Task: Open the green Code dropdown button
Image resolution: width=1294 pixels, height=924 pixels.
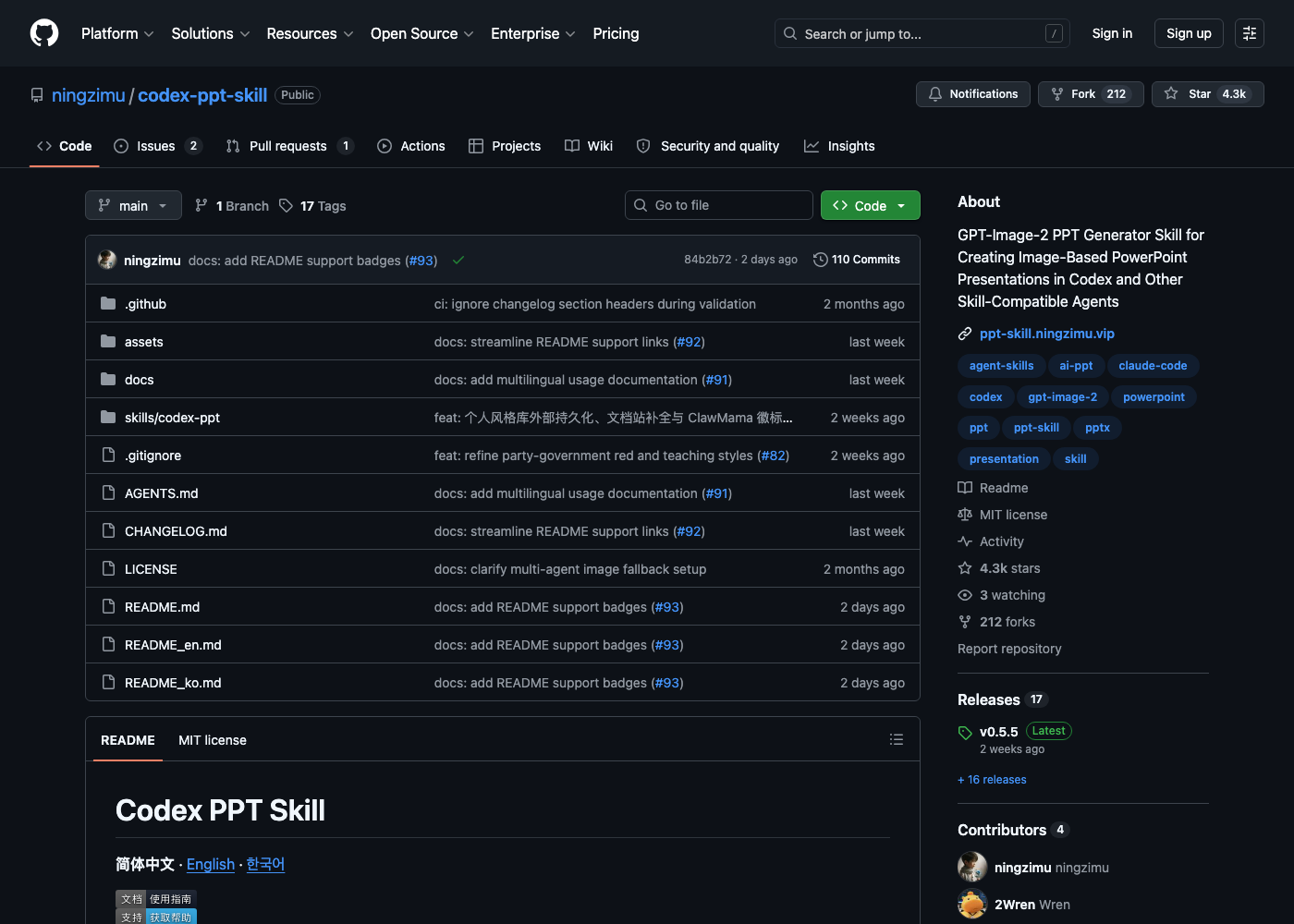Action: click(871, 205)
